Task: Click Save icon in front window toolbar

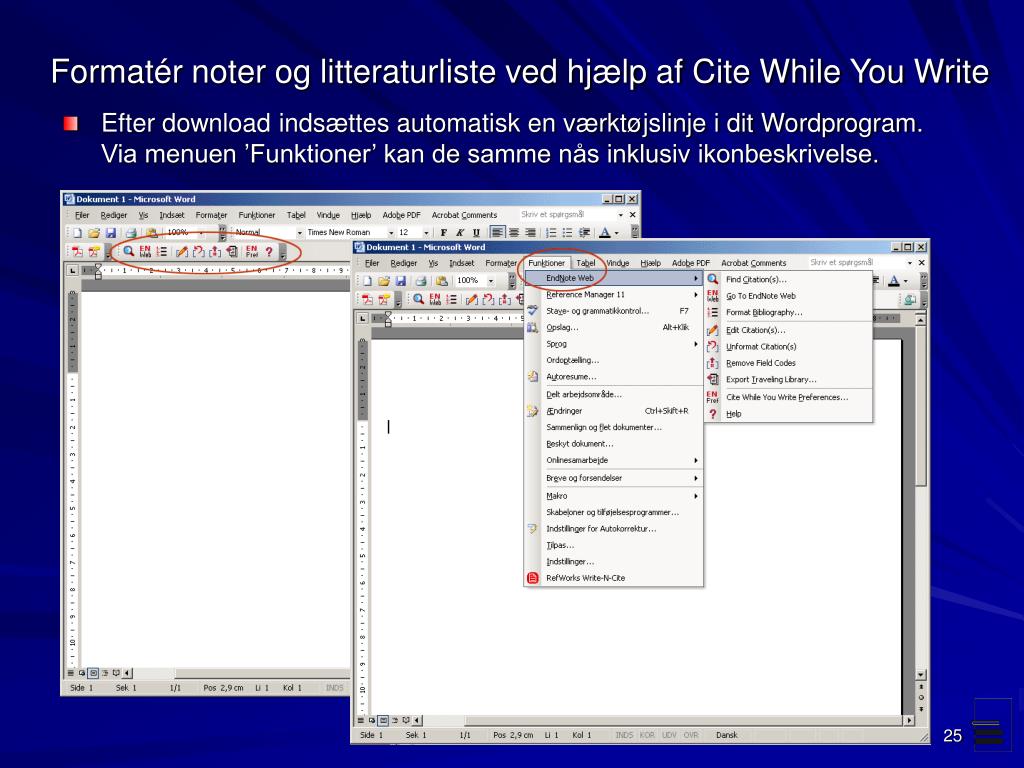Action: point(400,281)
